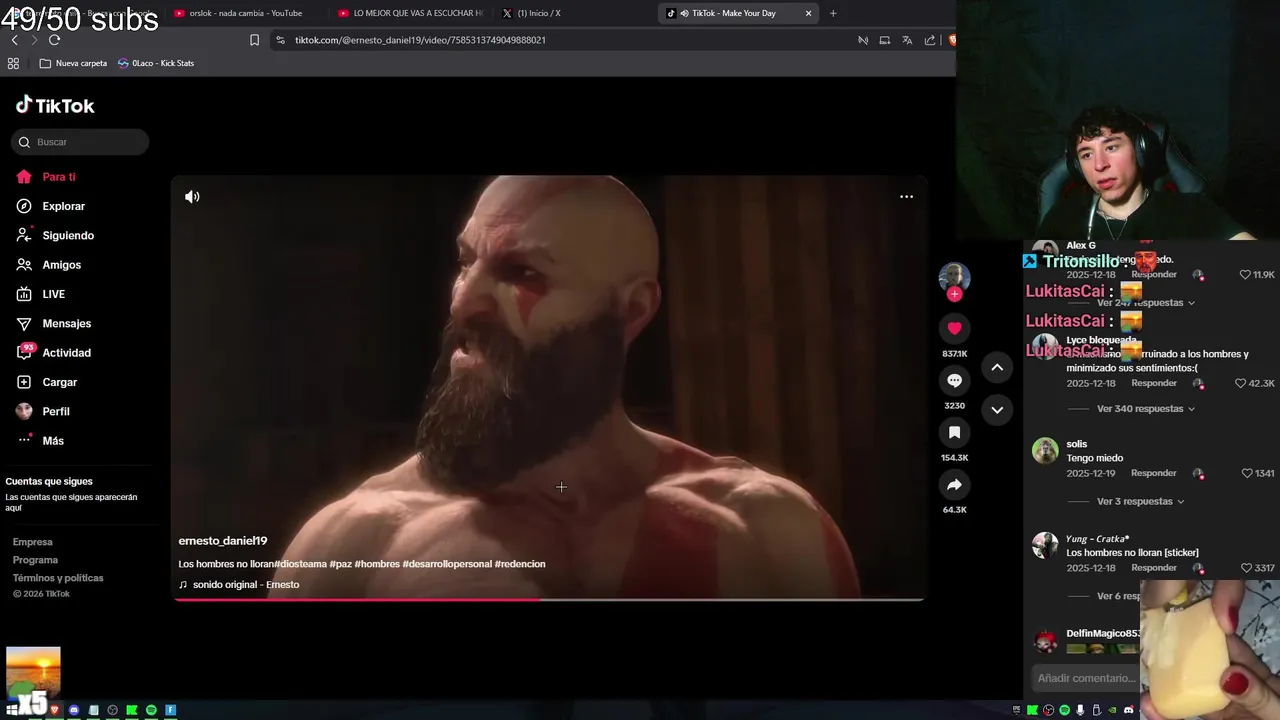The height and width of the screenshot is (720, 1280).
Task: Bookmark this page via address bar icon
Action: (254, 40)
